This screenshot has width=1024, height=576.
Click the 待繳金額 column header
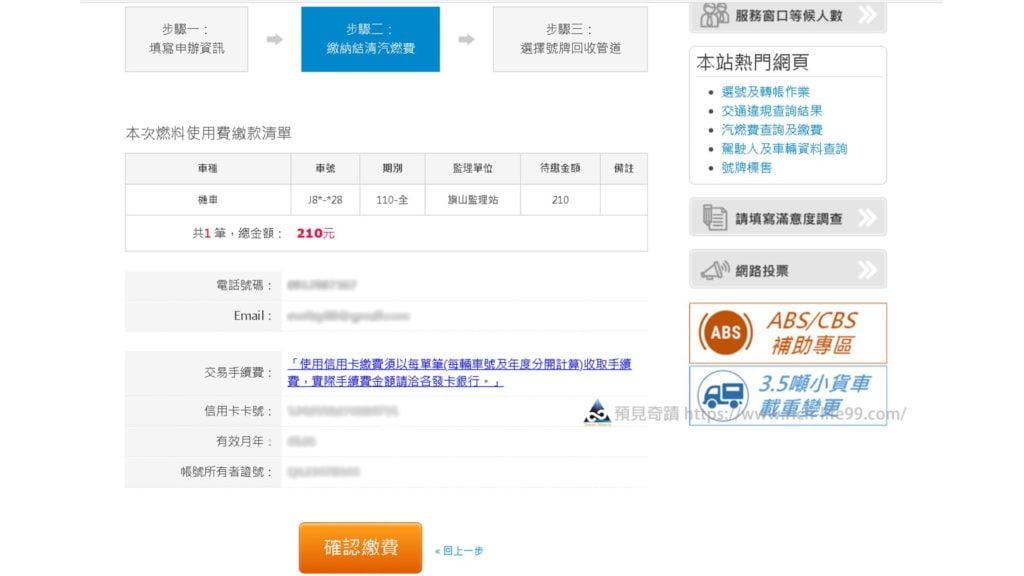560,168
